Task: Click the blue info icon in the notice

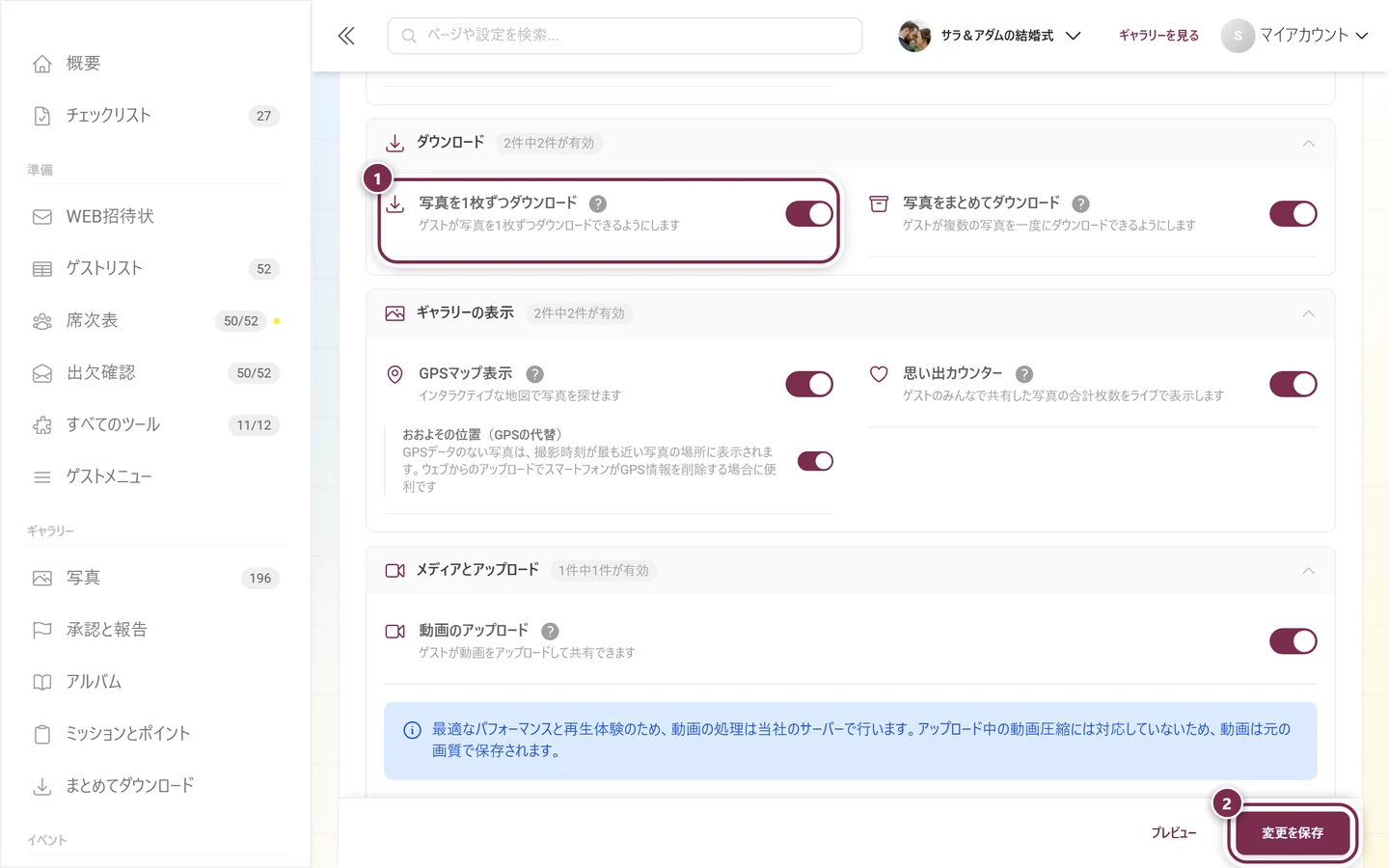Action: point(412,730)
